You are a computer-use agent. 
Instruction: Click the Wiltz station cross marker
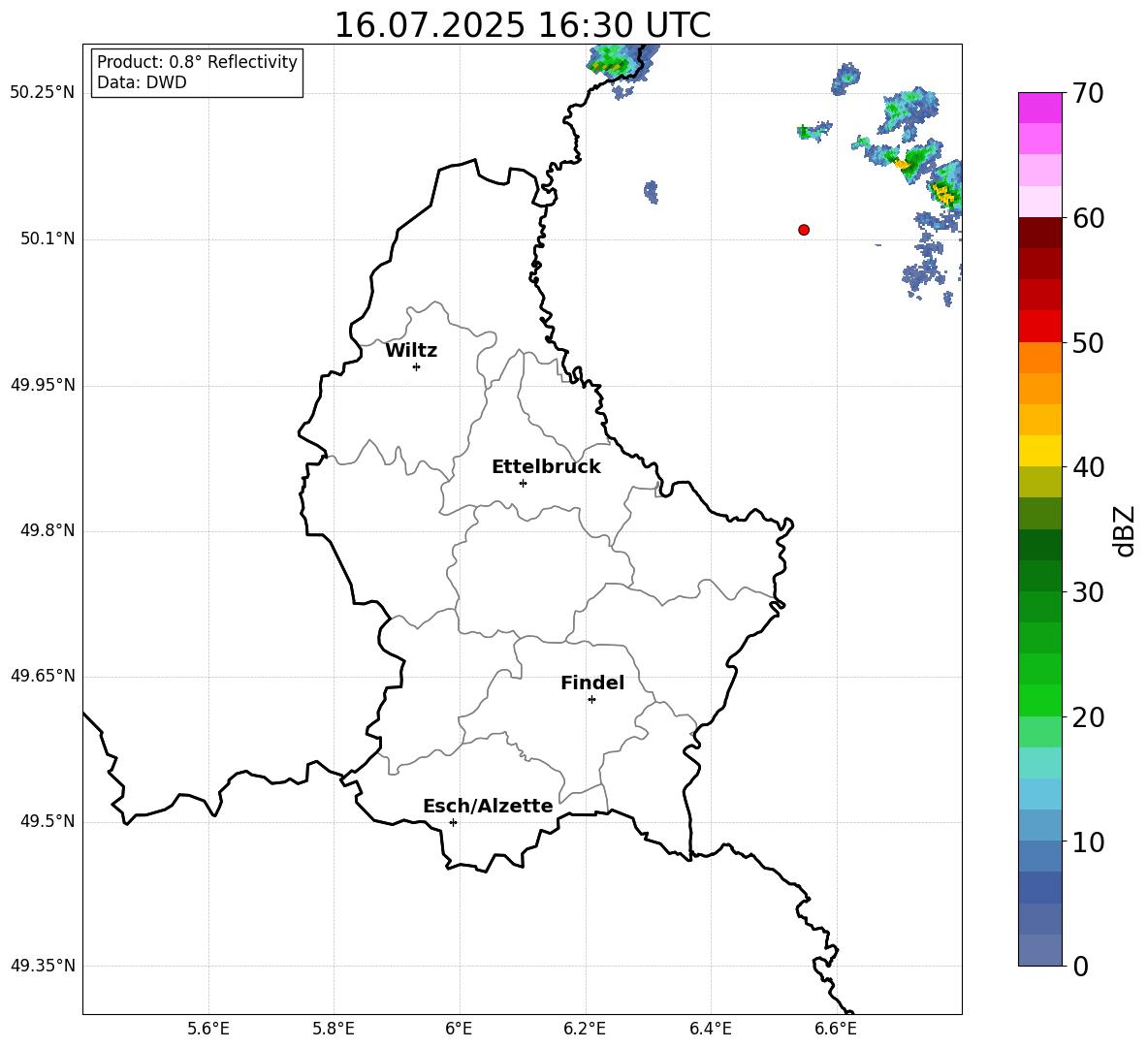coord(417,366)
